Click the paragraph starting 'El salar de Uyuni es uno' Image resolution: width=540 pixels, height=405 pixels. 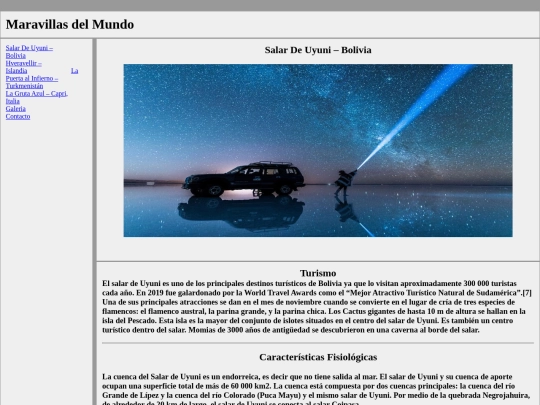click(317, 307)
